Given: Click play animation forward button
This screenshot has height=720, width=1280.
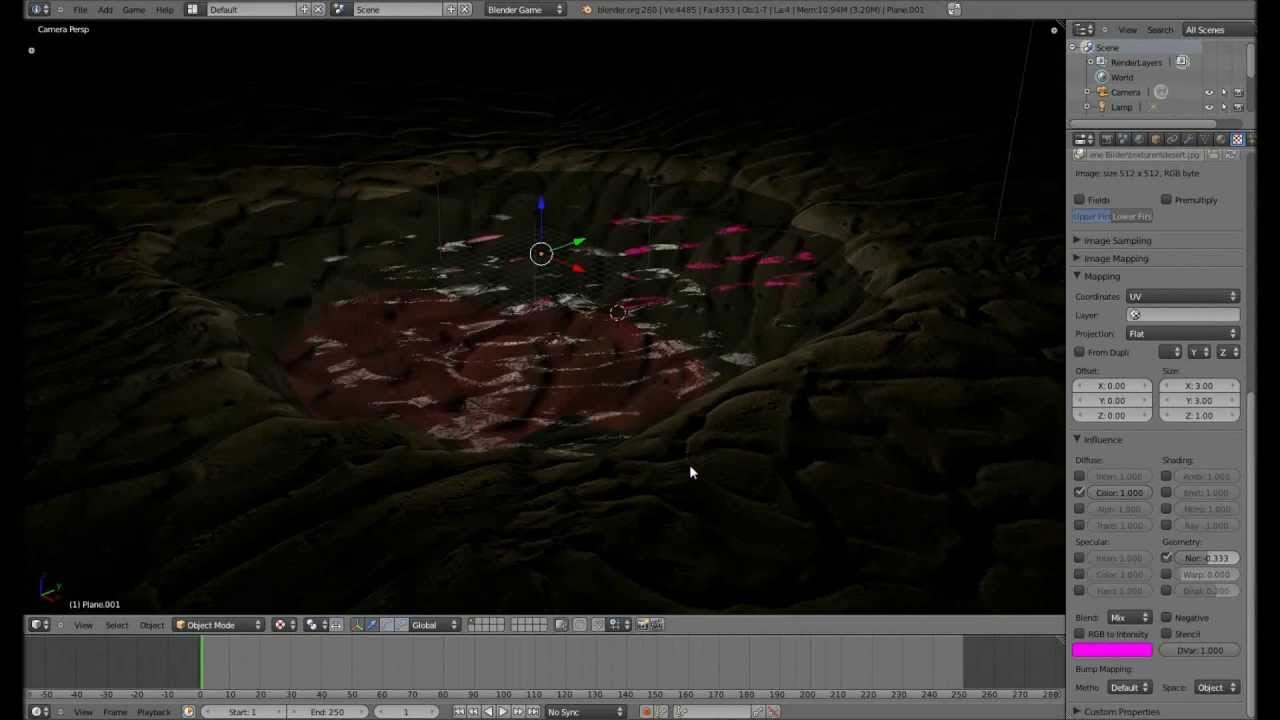Looking at the screenshot, I should point(502,712).
